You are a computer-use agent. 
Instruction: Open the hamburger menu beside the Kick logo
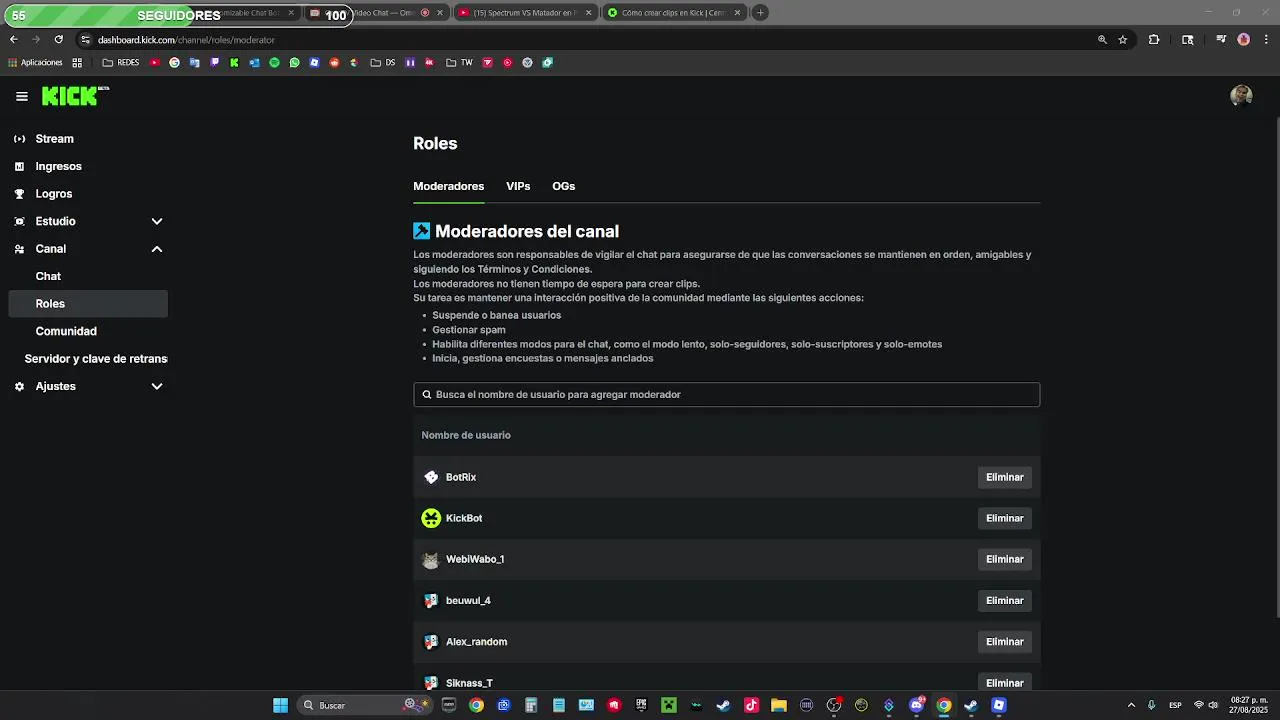tap(22, 97)
